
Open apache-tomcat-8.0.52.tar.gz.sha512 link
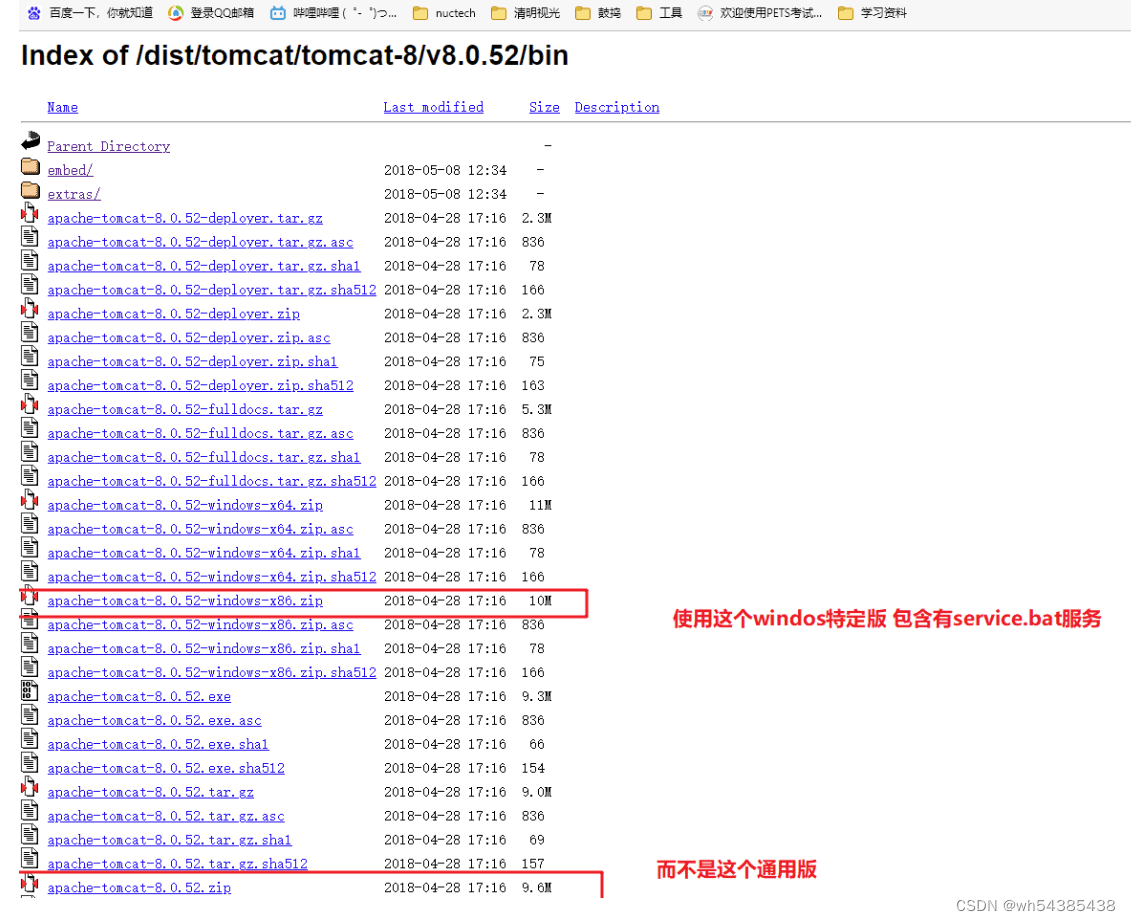click(177, 864)
